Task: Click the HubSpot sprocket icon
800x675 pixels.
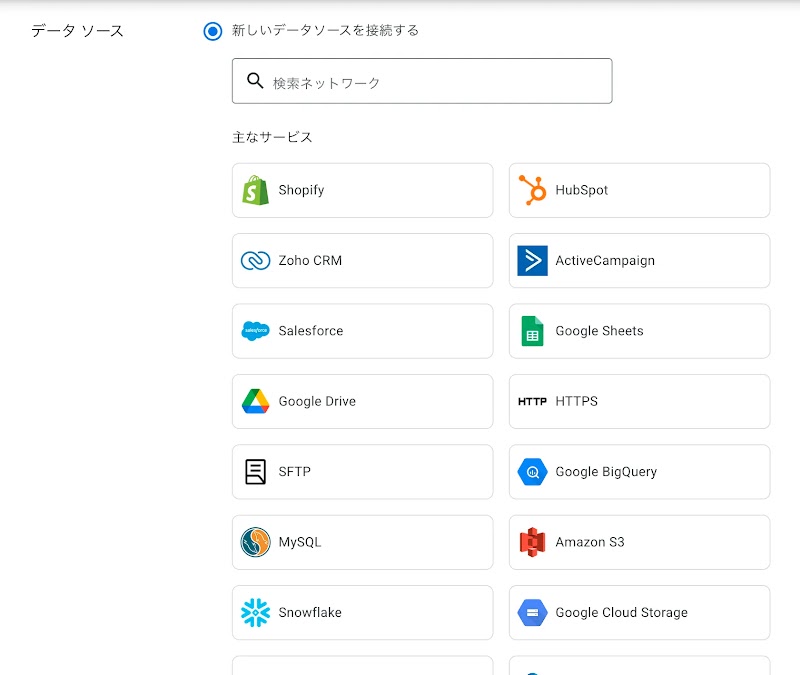Action: [x=532, y=190]
